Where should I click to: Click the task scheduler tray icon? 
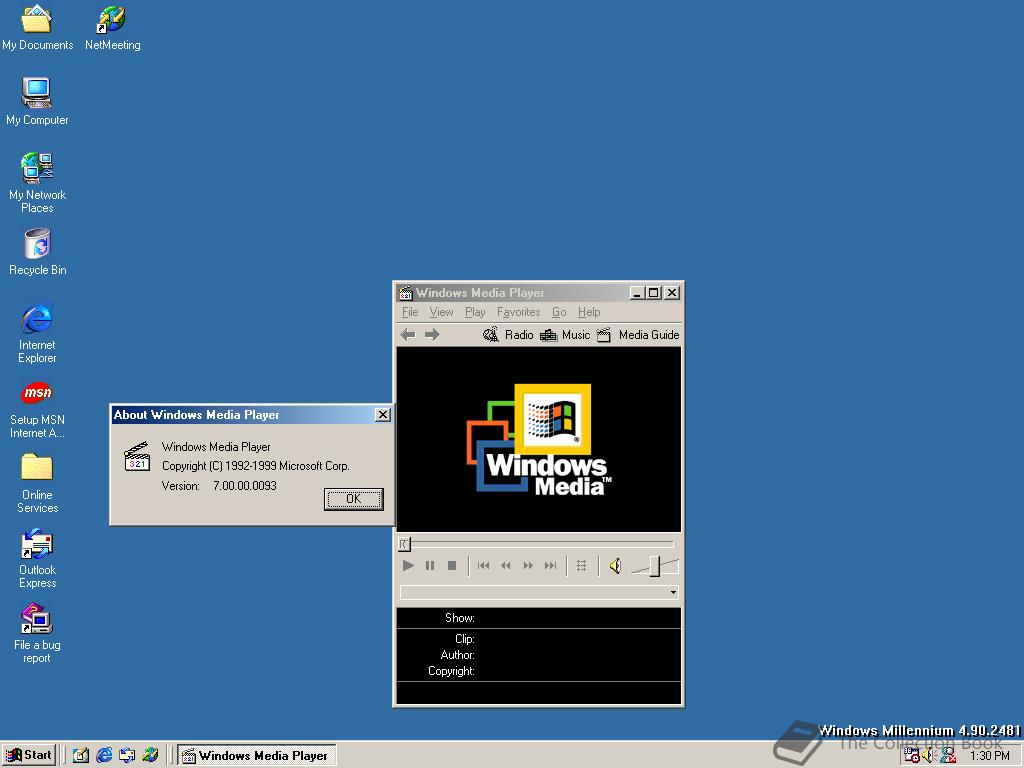click(x=912, y=756)
